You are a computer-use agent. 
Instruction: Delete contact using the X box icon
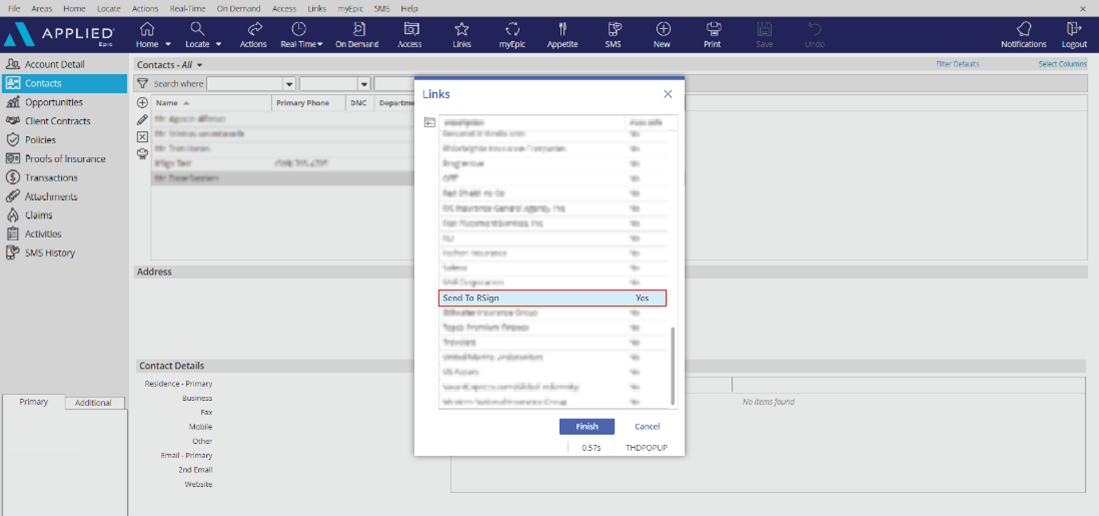tap(142, 136)
